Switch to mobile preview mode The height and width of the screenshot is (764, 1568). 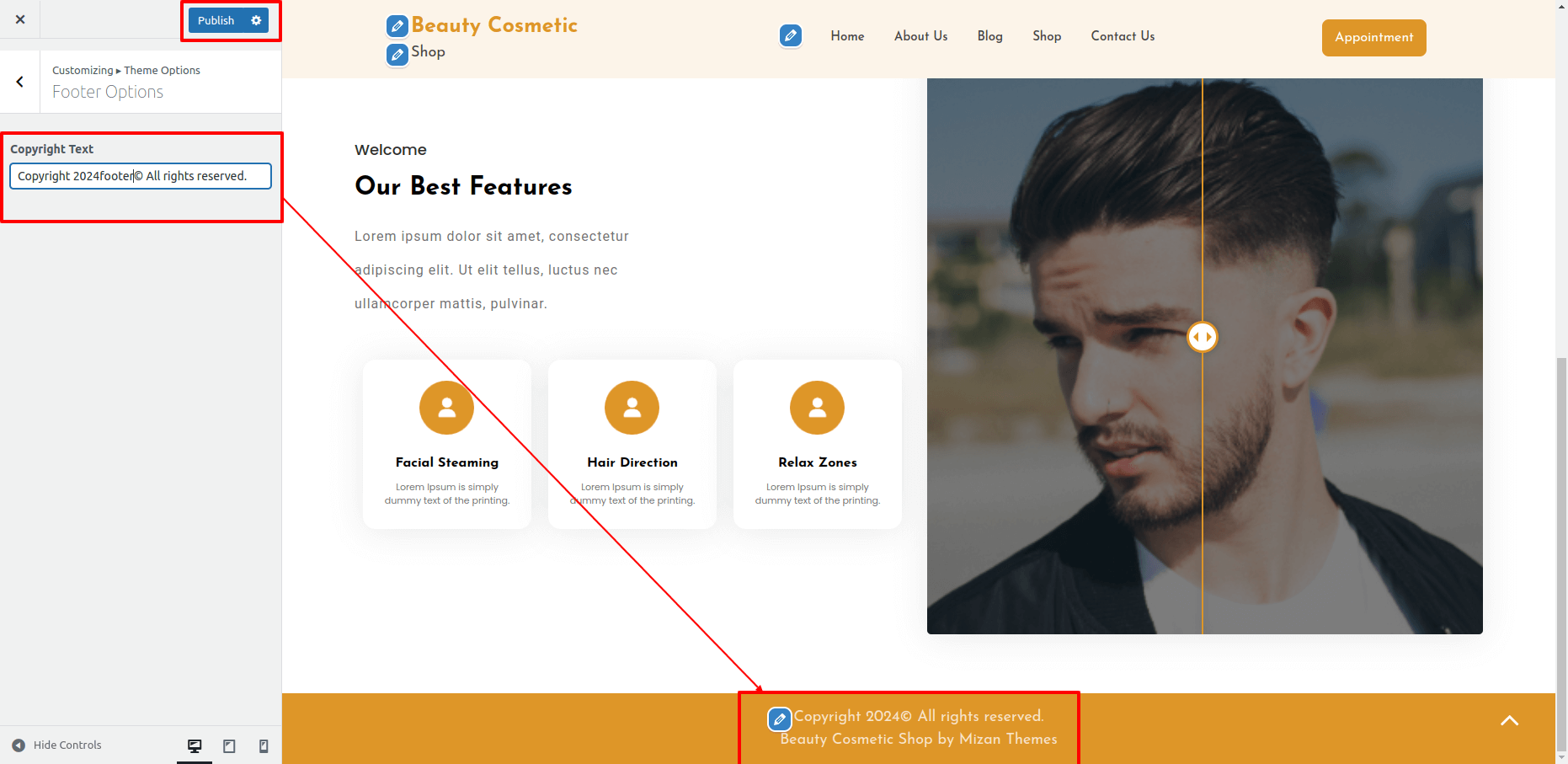(x=264, y=745)
